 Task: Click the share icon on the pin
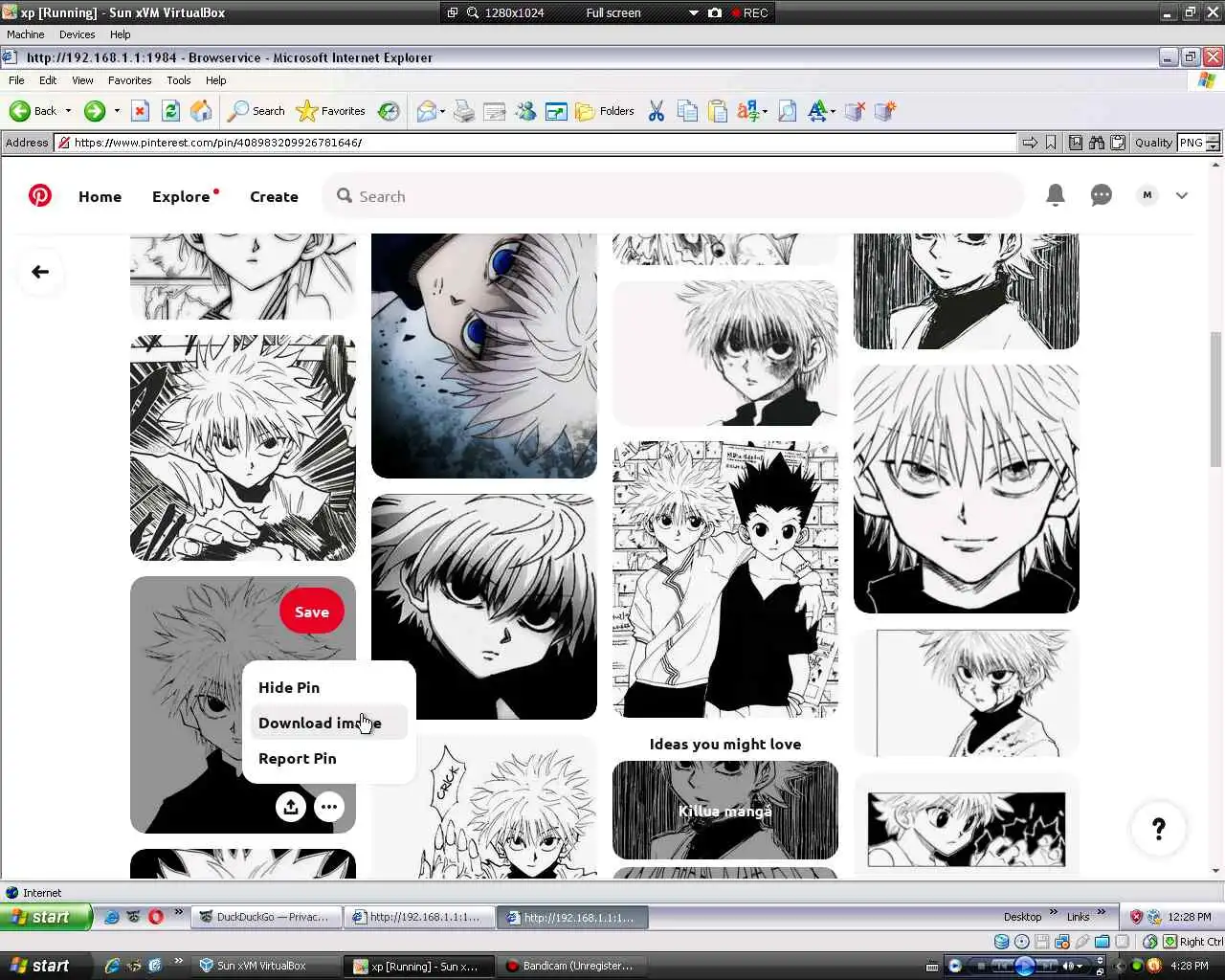291,807
